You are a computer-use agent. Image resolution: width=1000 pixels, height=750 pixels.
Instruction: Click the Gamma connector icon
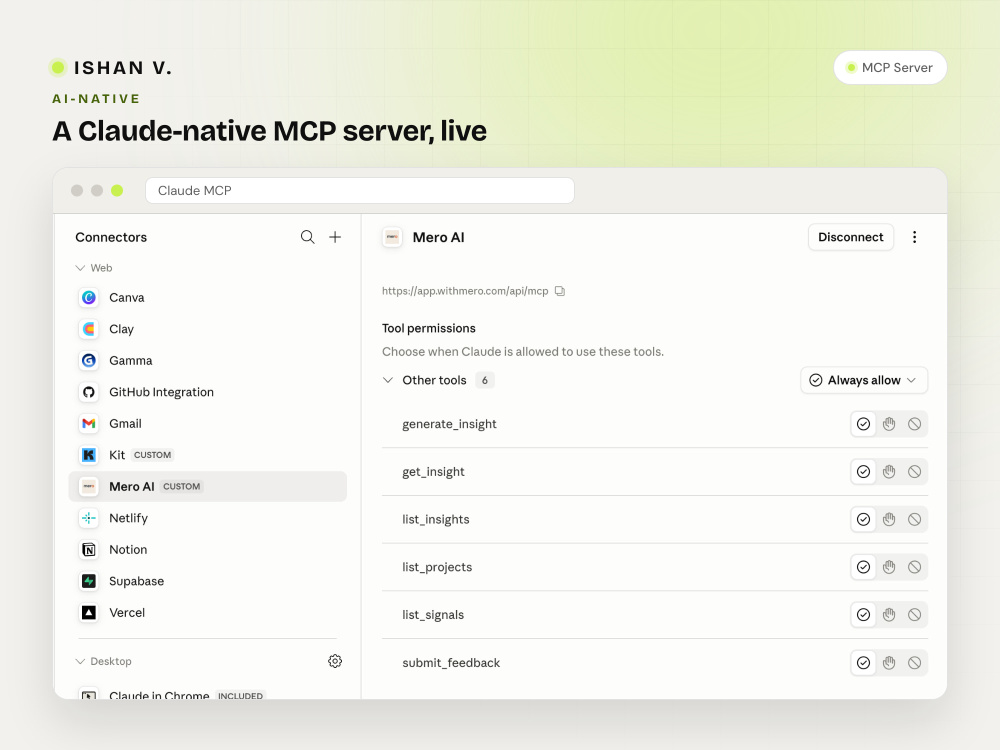point(89,360)
